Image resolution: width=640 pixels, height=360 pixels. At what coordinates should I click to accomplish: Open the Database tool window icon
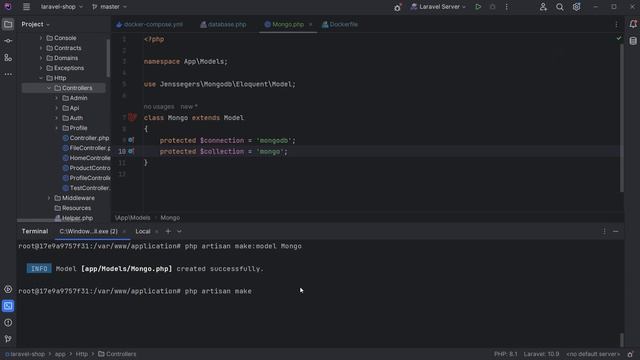pyautogui.click(x=633, y=41)
